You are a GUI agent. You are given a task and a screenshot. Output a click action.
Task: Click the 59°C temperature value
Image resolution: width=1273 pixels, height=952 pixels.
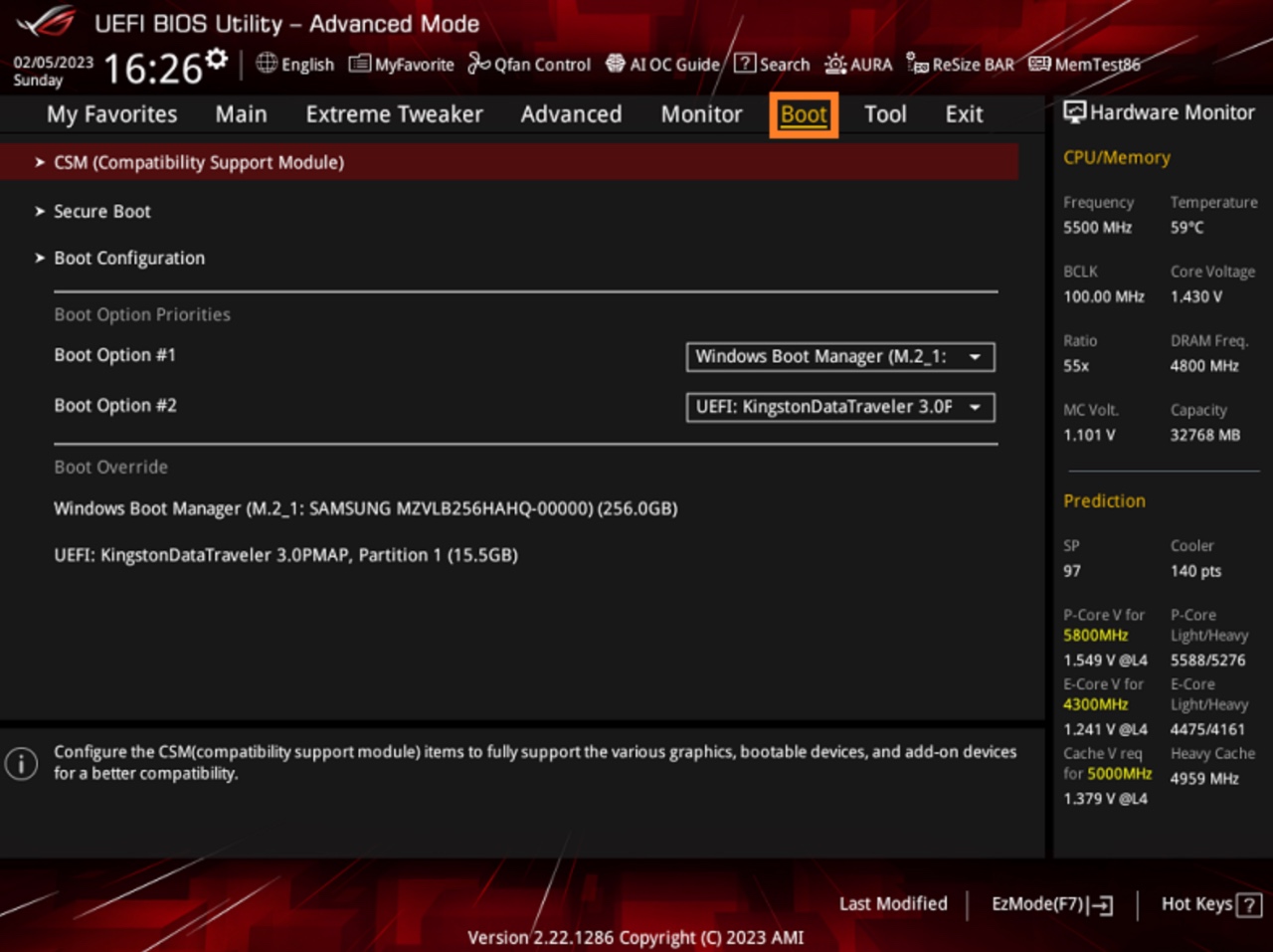[1186, 227]
